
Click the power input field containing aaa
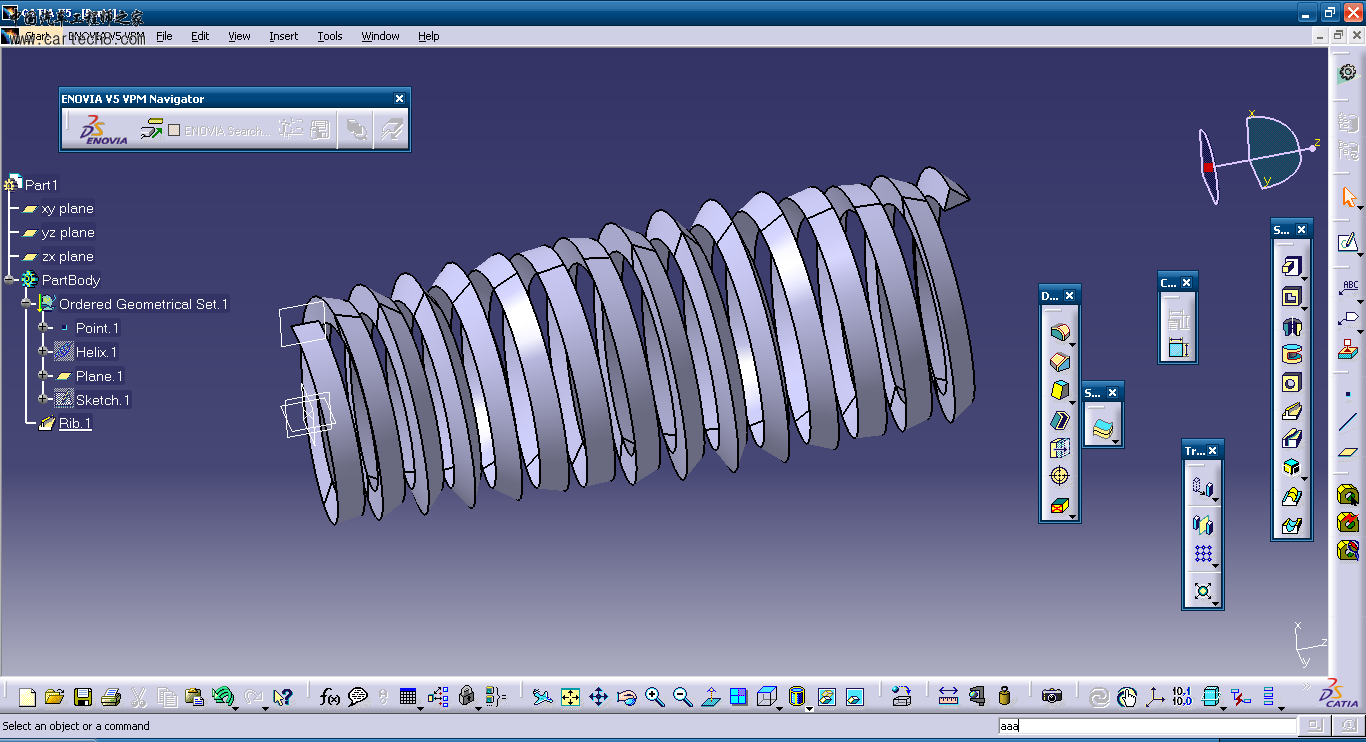[1146, 726]
